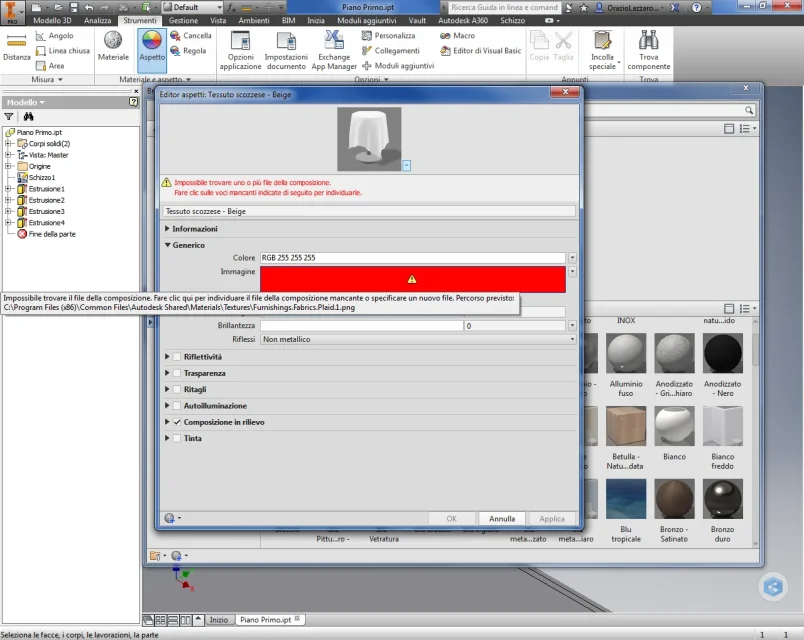Open the Immagine dropdown arrow
804x640 pixels.
click(572, 271)
